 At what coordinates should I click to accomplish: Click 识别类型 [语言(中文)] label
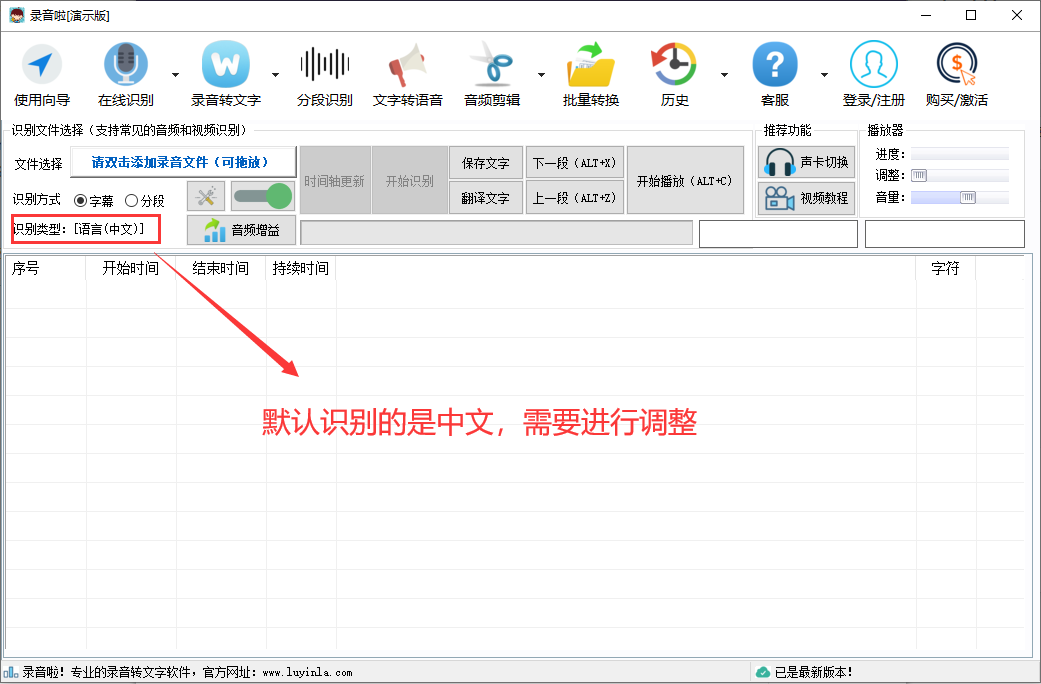coord(78,229)
